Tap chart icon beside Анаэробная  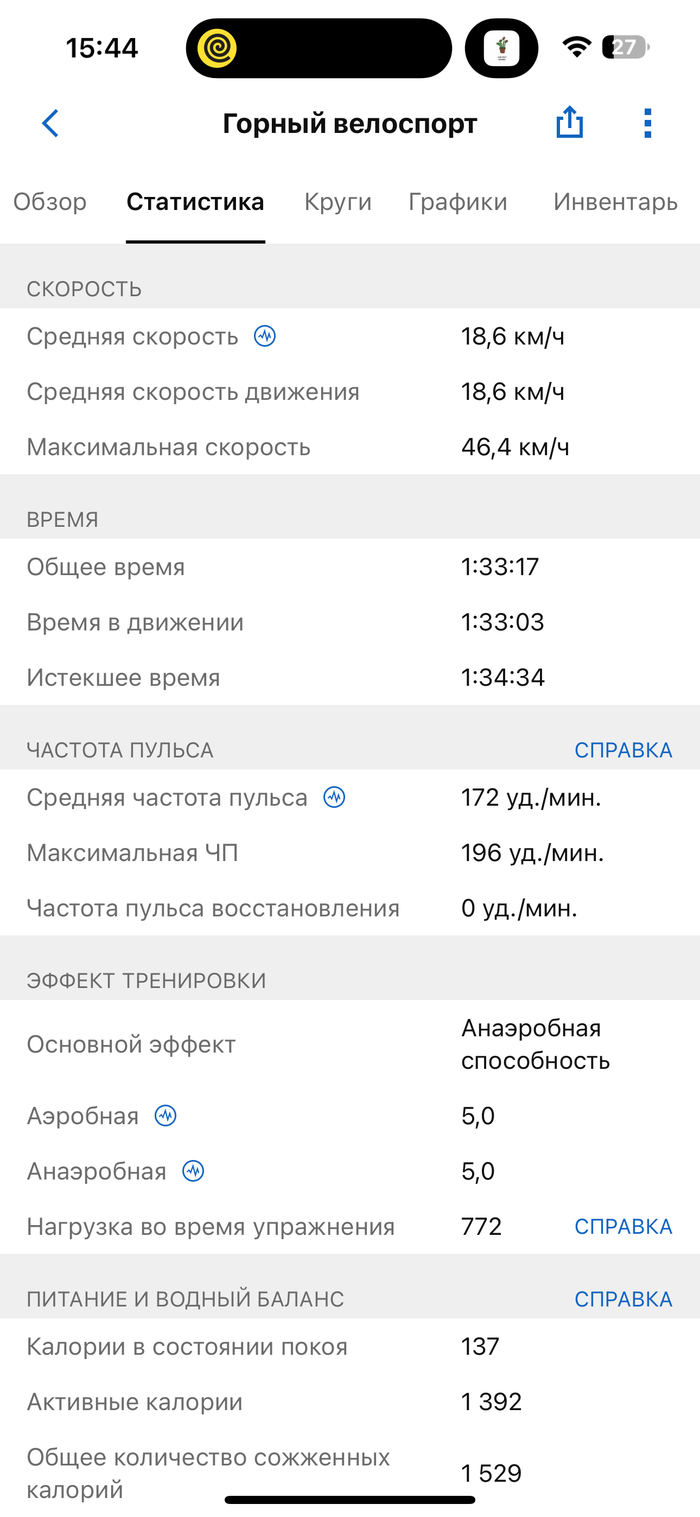click(193, 1172)
